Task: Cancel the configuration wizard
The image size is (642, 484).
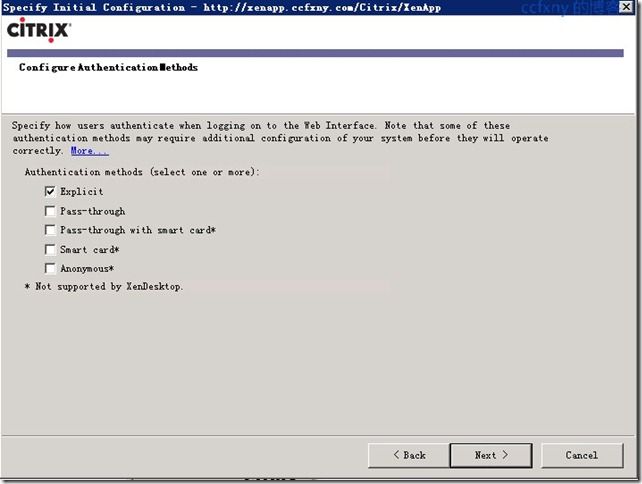Action: [582, 455]
